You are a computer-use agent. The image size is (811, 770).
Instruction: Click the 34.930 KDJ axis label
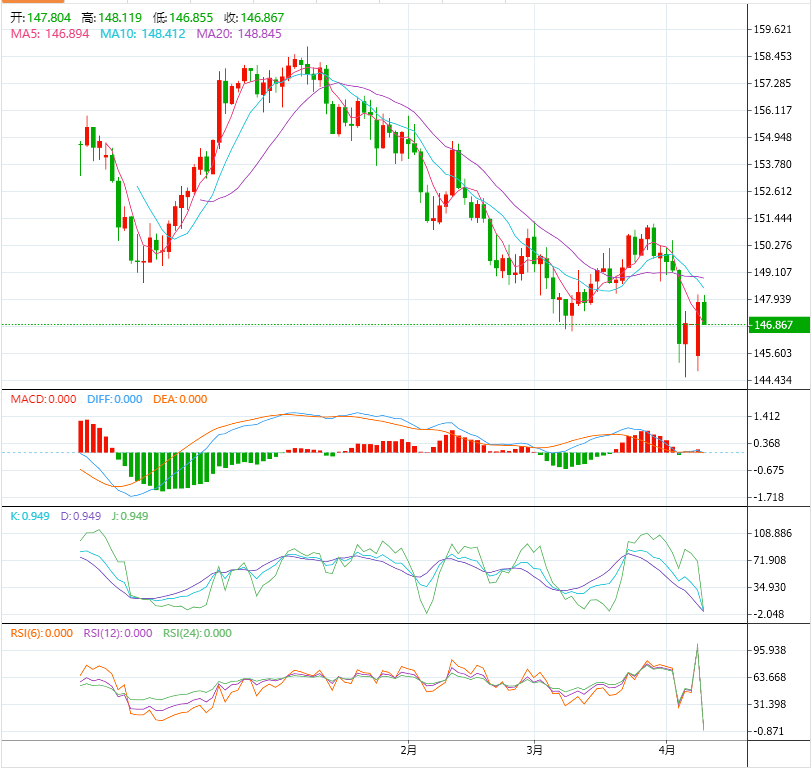click(770, 587)
